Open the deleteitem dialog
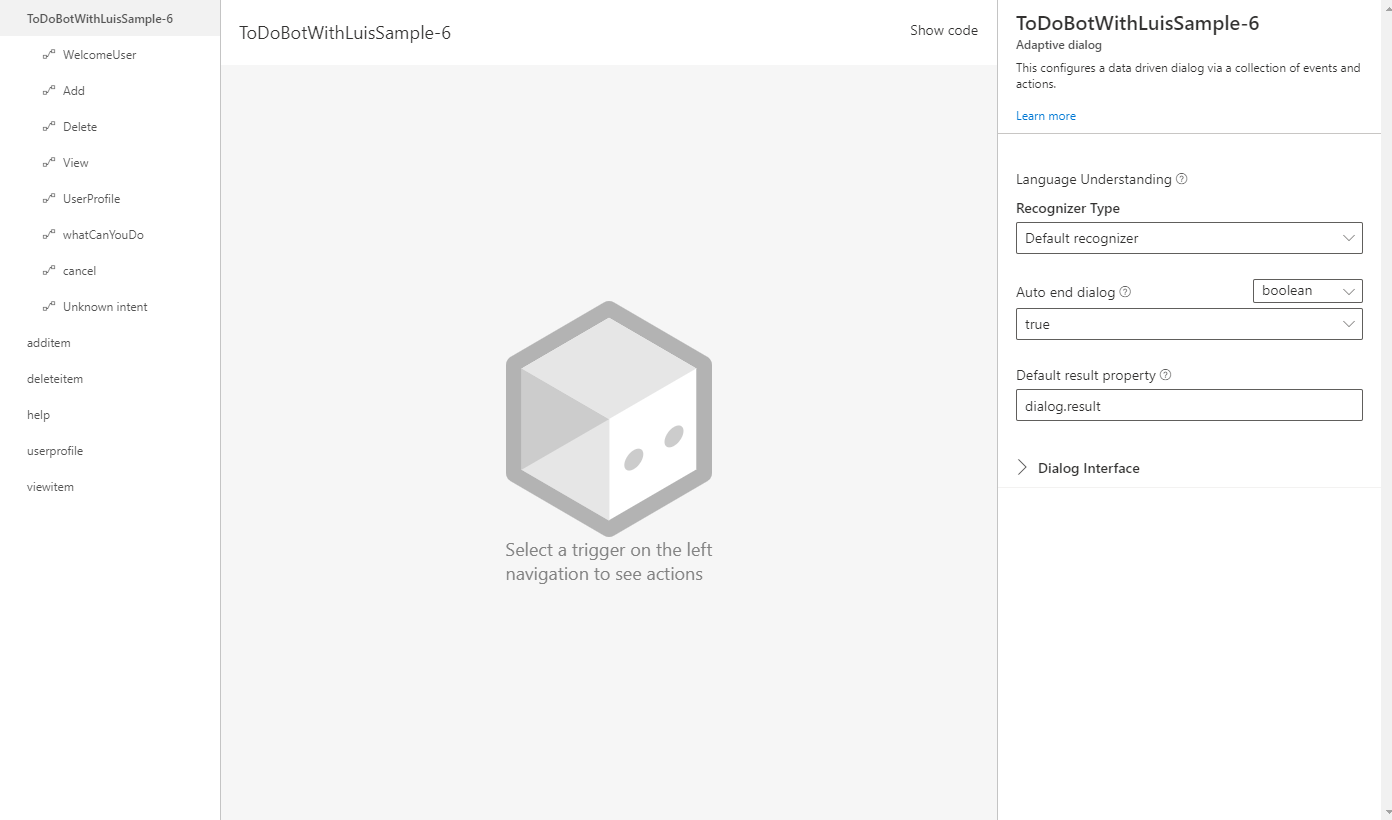 click(x=110, y=379)
